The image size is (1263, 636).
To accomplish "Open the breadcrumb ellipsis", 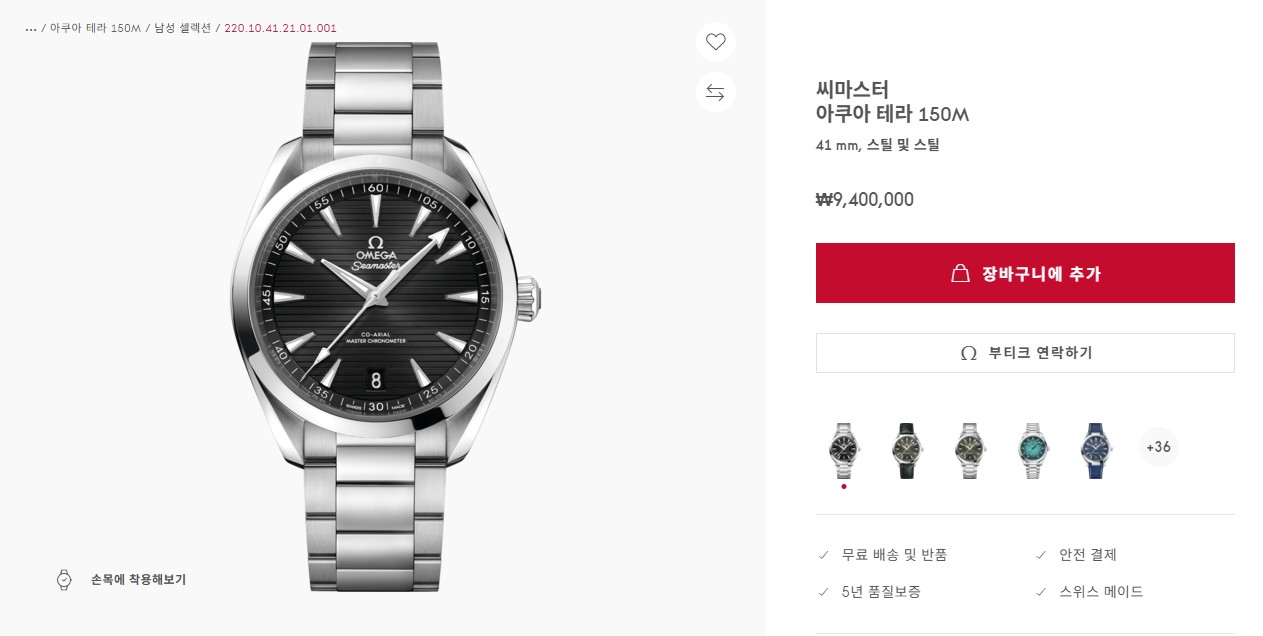I will (x=31, y=28).
